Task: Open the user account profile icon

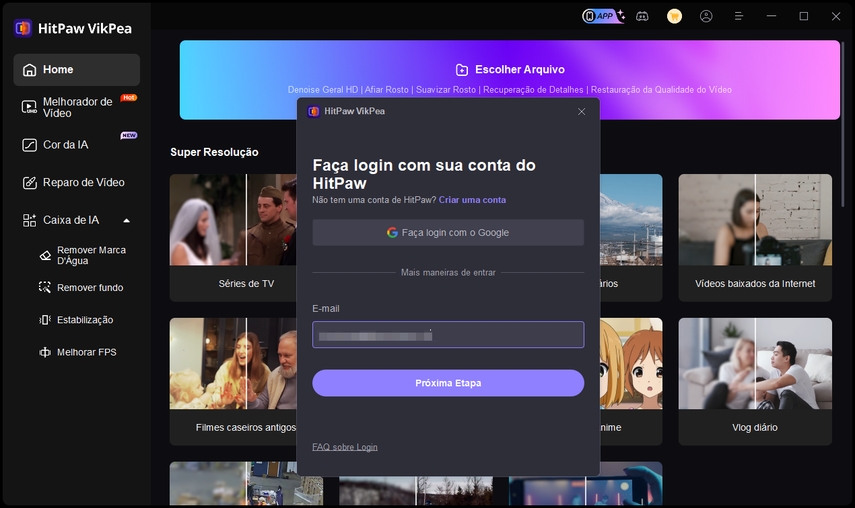Action: coord(707,16)
